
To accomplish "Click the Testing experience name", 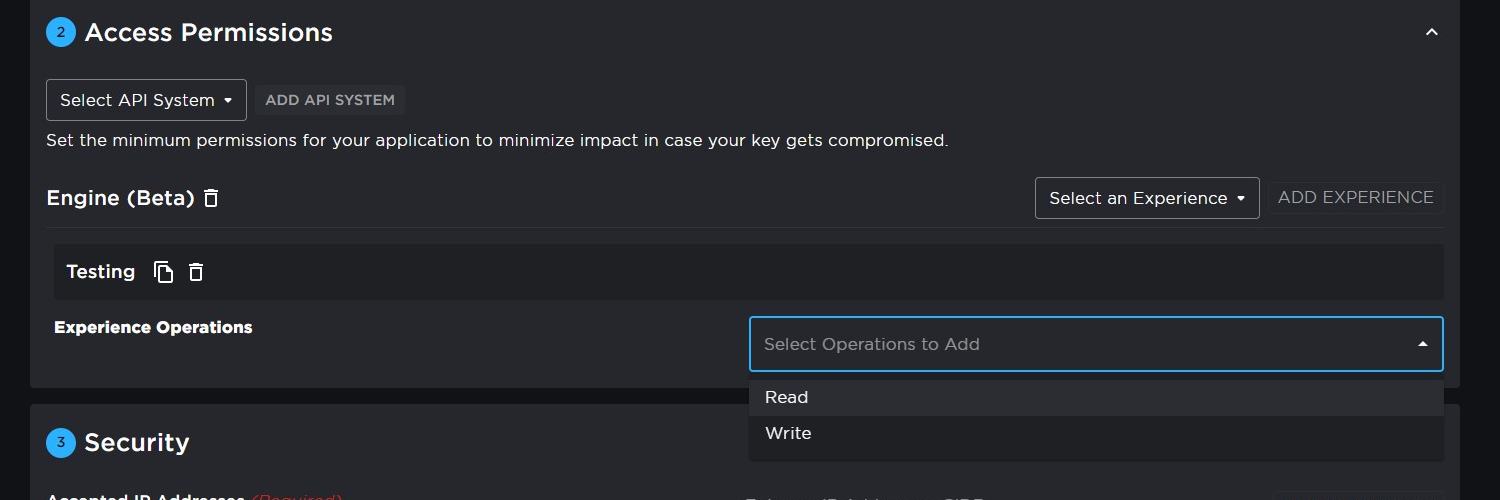I will [100, 272].
